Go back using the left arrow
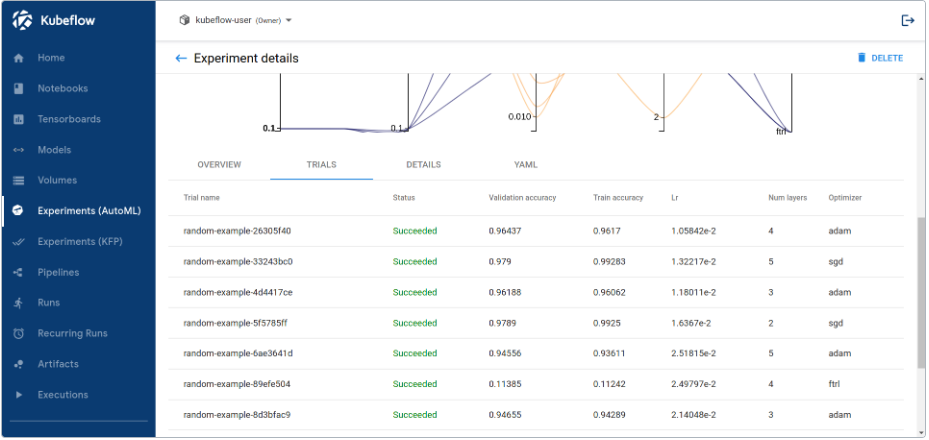The image size is (929, 440). (x=181, y=59)
